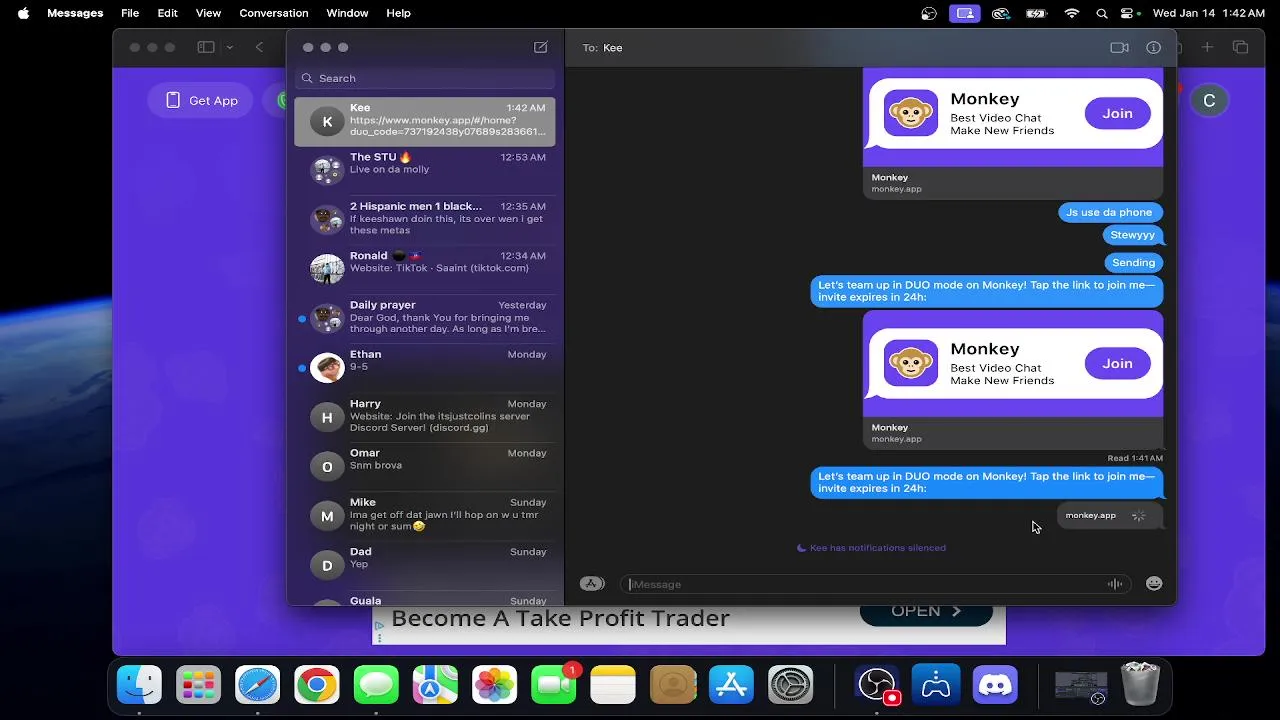Open The STU group conversation
This screenshot has height=720, width=1280.
[x=425, y=171]
